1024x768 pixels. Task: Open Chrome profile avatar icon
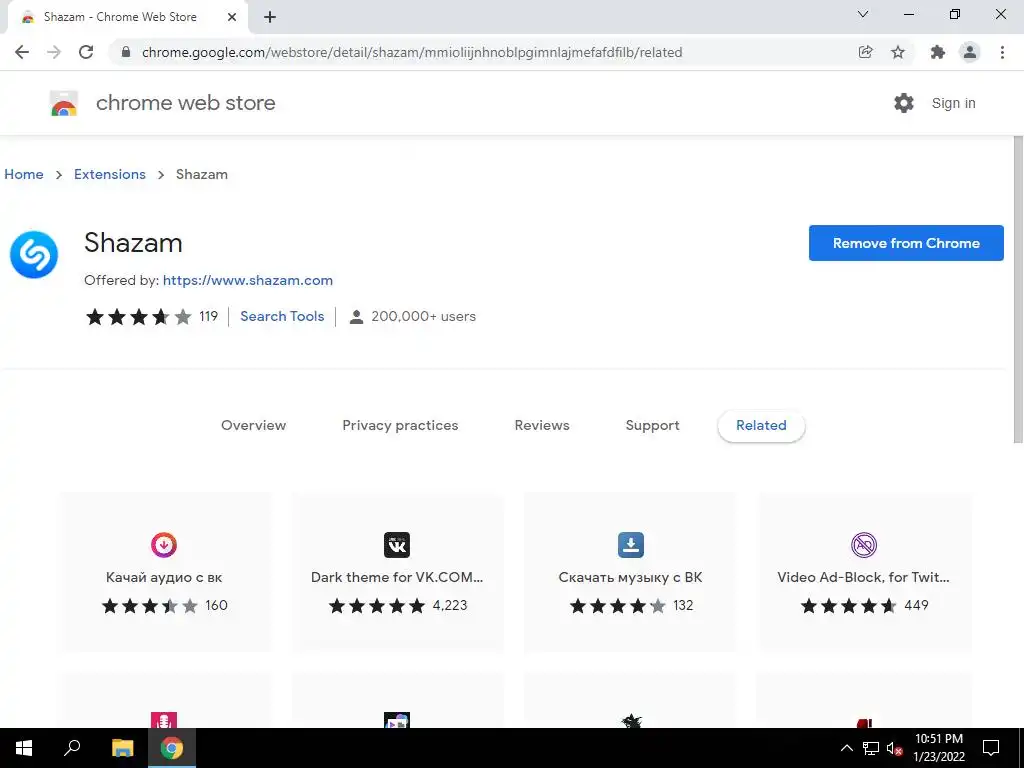pyautogui.click(x=970, y=52)
